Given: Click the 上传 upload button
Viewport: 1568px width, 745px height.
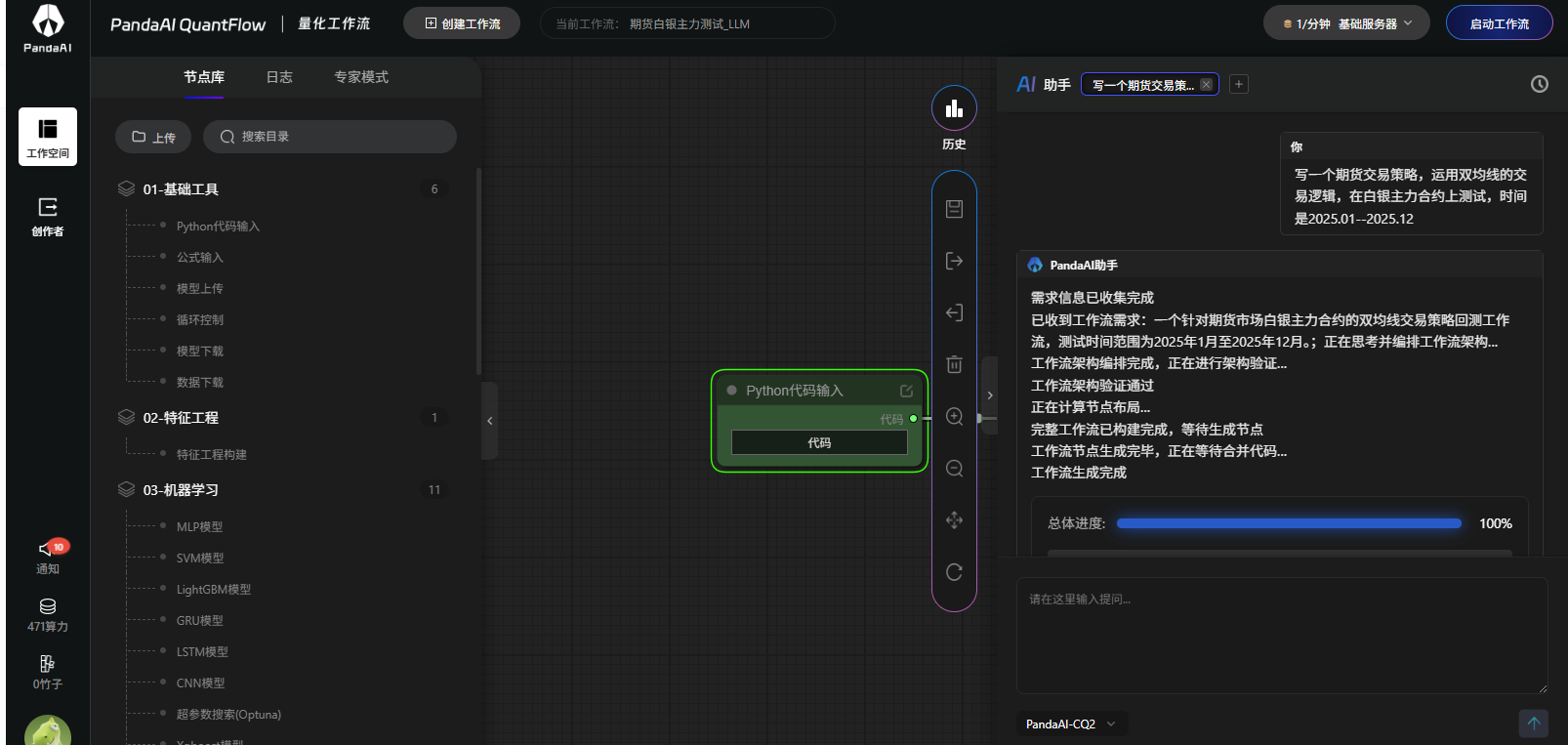Looking at the screenshot, I should 153,137.
